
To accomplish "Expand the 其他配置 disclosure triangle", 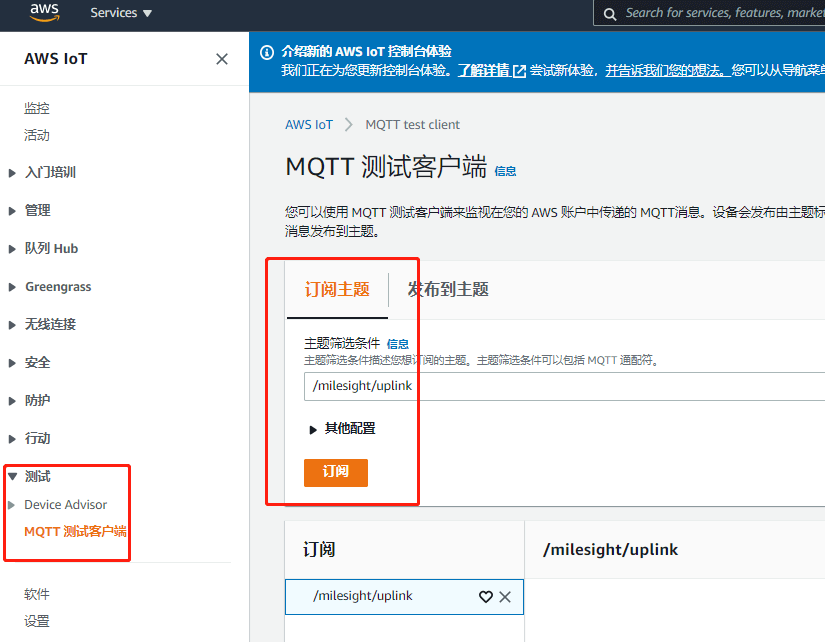I will point(313,430).
